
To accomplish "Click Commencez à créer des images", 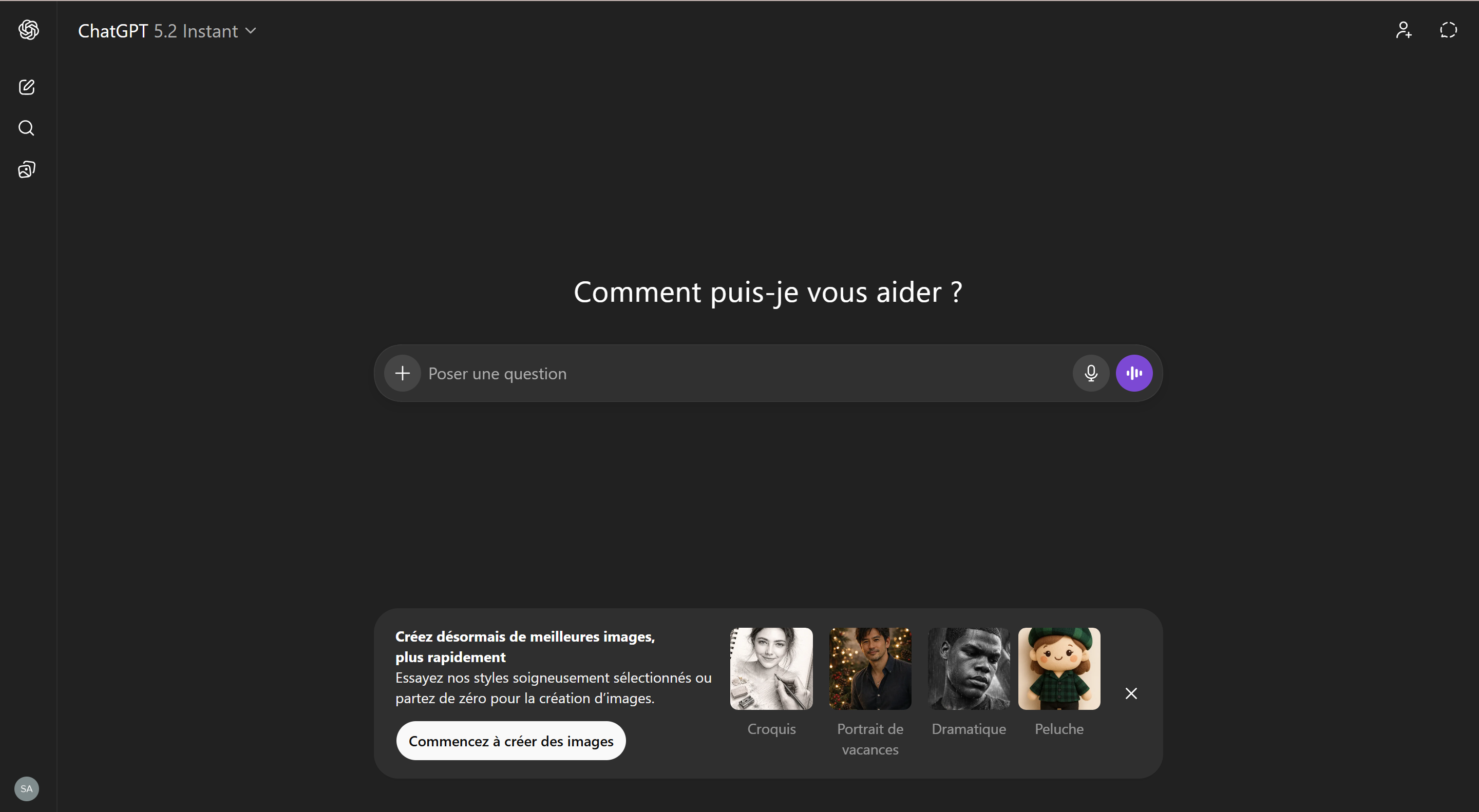I will pyautogui.click(x=510, y=741).
